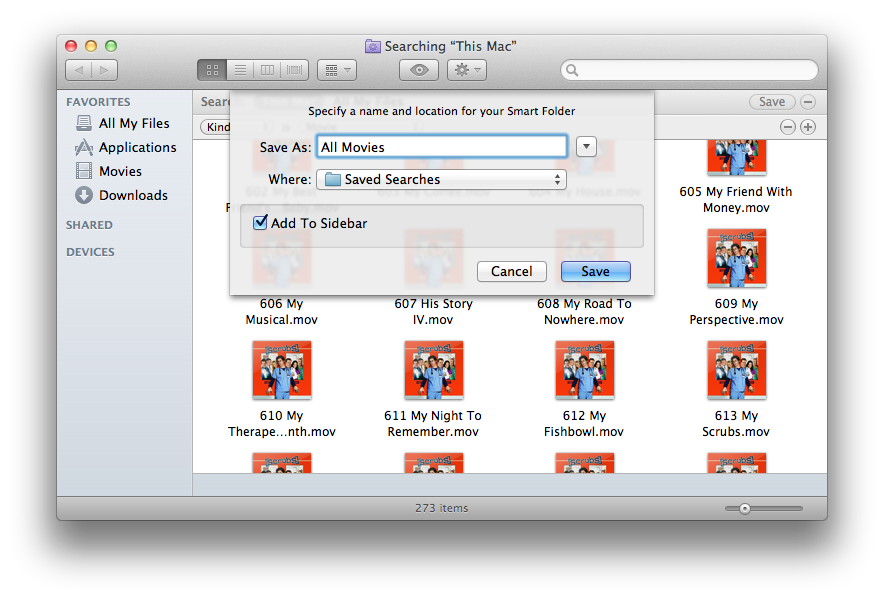Viewport: 884px width, 599px height.
Task: Select 611 My Night To Remember.mov thumbnail
Action: (434, 370)
